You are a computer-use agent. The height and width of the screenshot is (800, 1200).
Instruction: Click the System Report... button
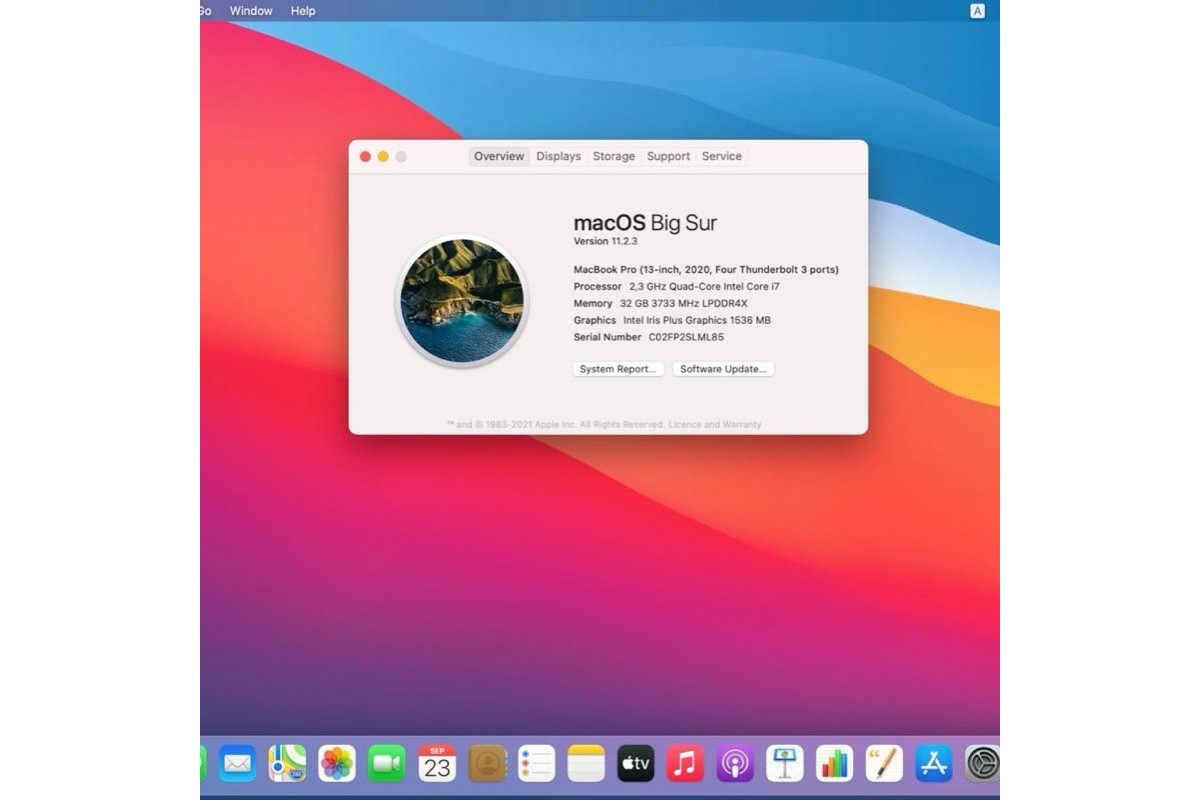point(618,369)
